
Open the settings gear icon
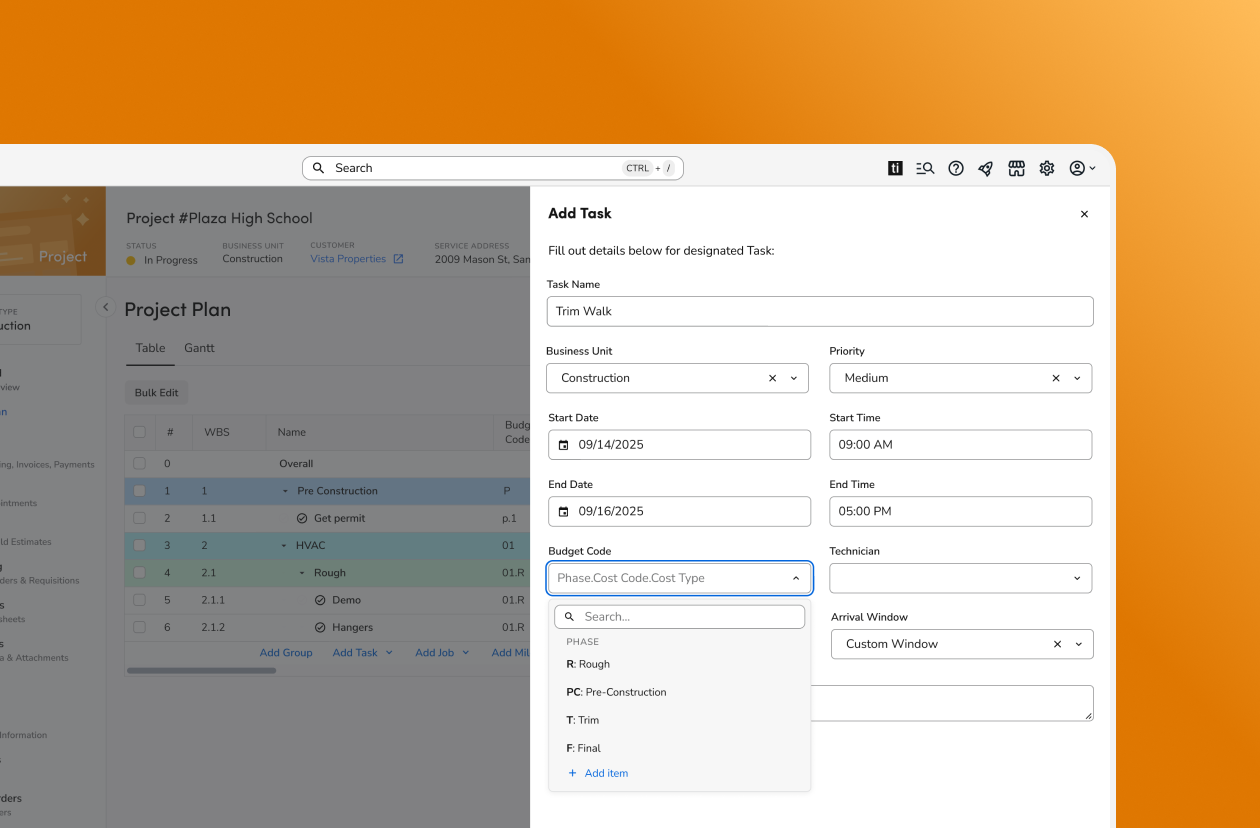1047,168
